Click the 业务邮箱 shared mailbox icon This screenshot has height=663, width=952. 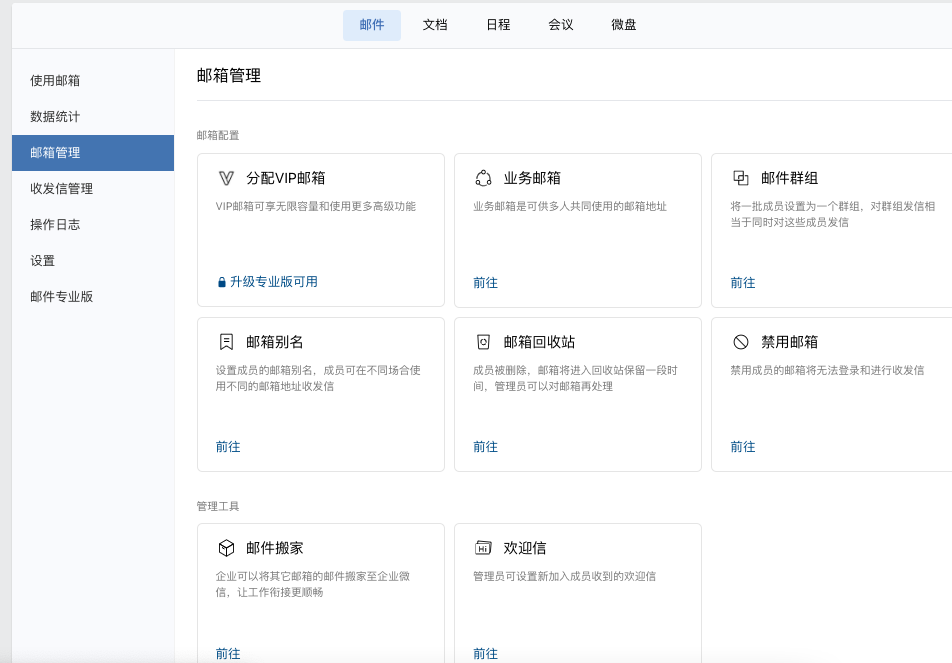(x=483, y=178)
